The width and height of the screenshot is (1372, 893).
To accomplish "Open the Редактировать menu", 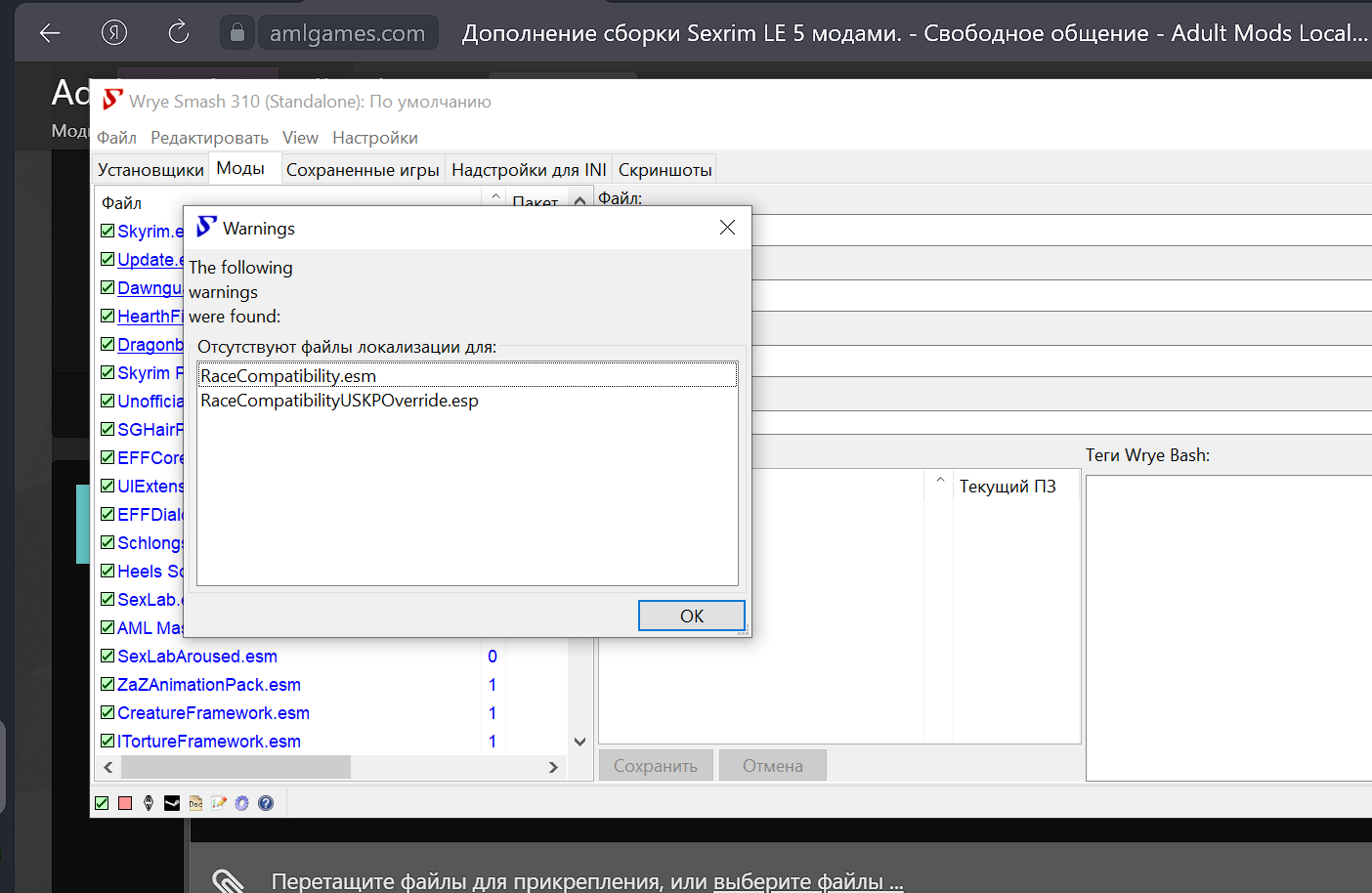I will pos(209,138).
